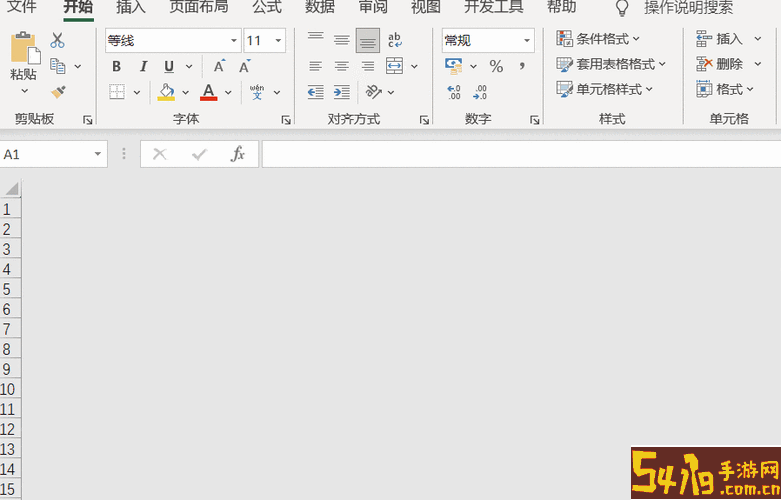This screenshot has width=781, height=500.
Task: Open 数字 group dialog launcher
Action: pyautogui.click(x=534, y=120)
